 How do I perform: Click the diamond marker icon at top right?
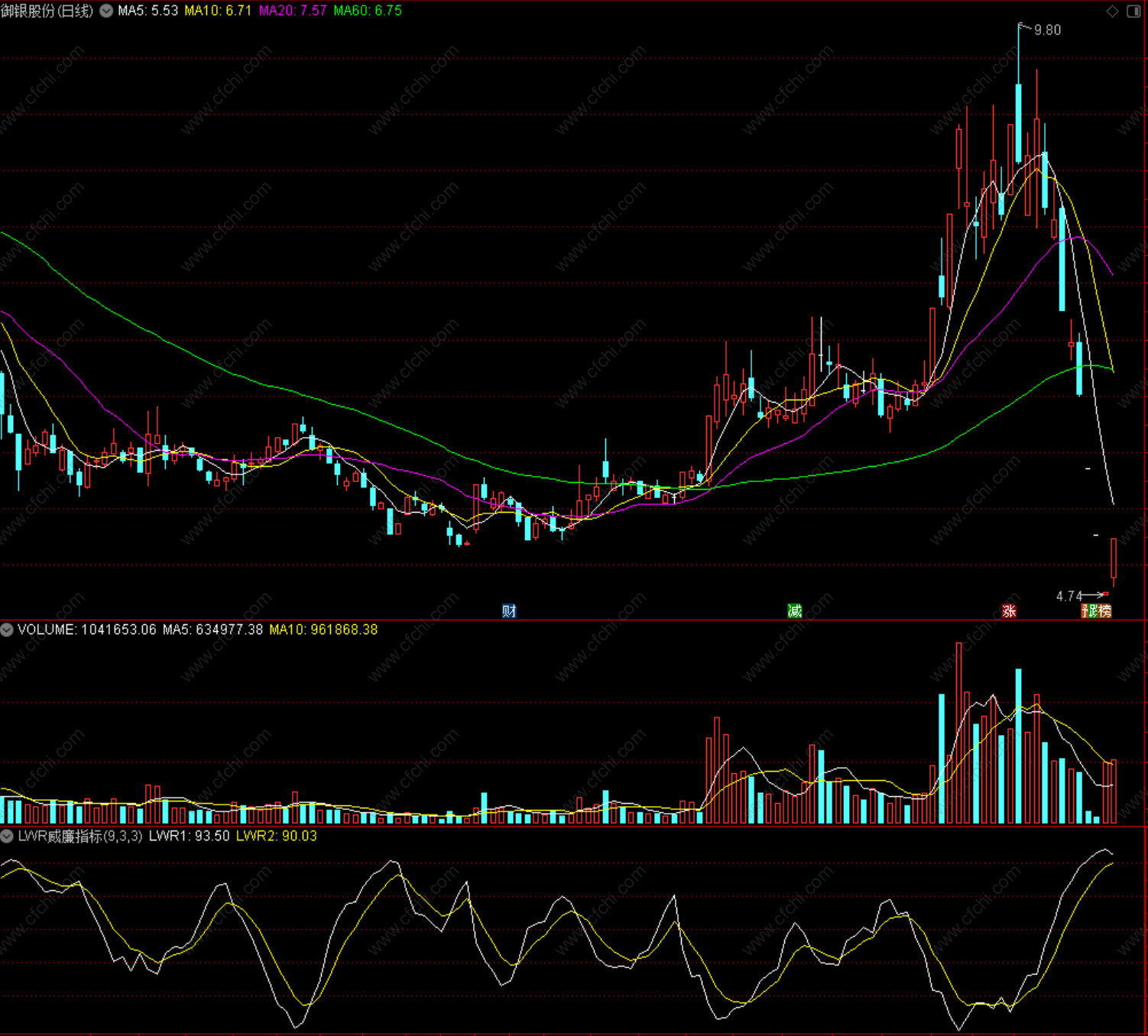[x=1113, y=11]
